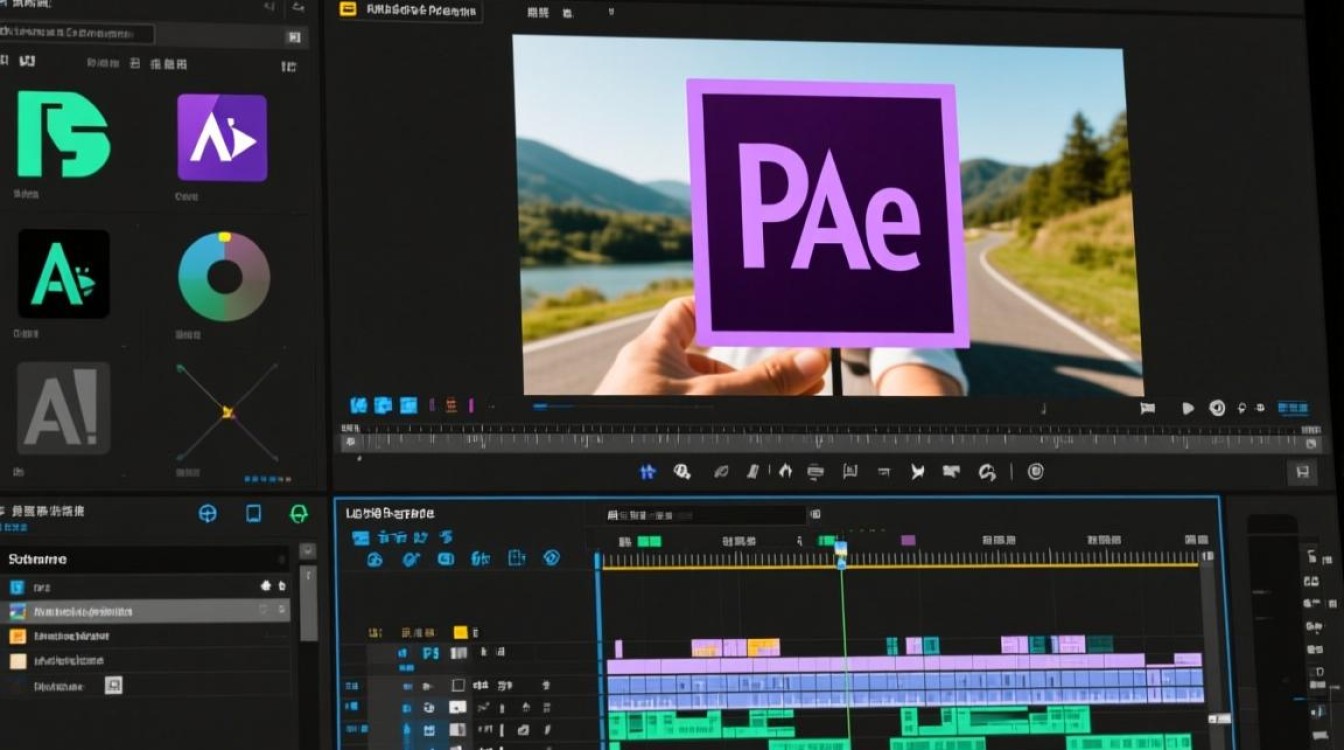
Task: Click the home icon in the first bin row
Action: tap(266, 586)
